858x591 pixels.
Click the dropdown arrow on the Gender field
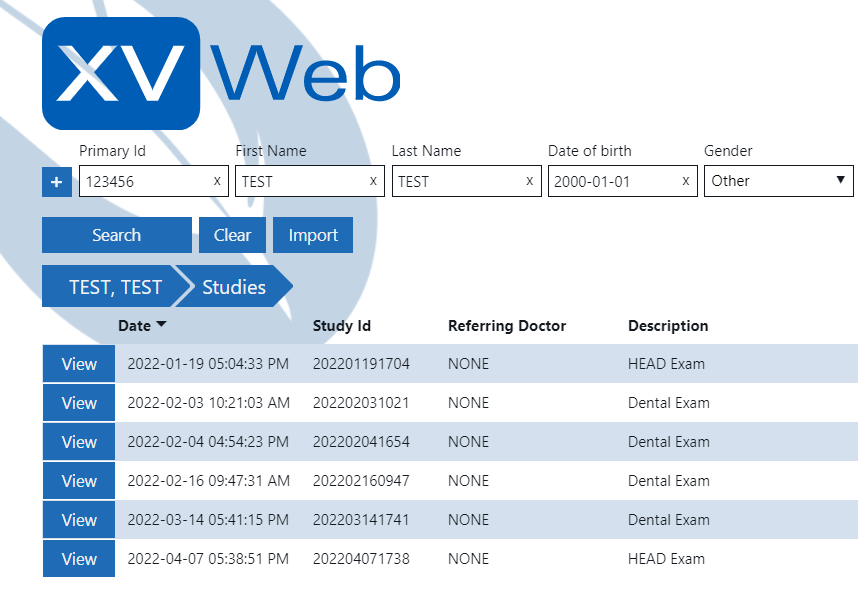coord(840,181)
